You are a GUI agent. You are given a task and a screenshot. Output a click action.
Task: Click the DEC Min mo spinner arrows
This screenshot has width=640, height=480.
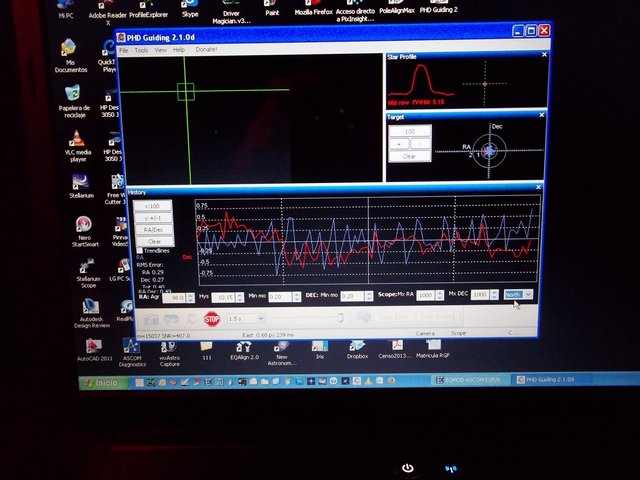(369, 296)
